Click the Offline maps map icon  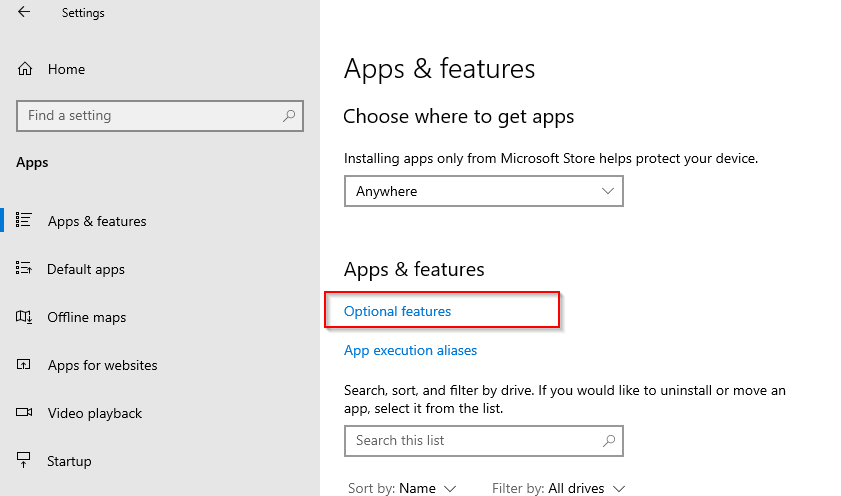[24, 317]
